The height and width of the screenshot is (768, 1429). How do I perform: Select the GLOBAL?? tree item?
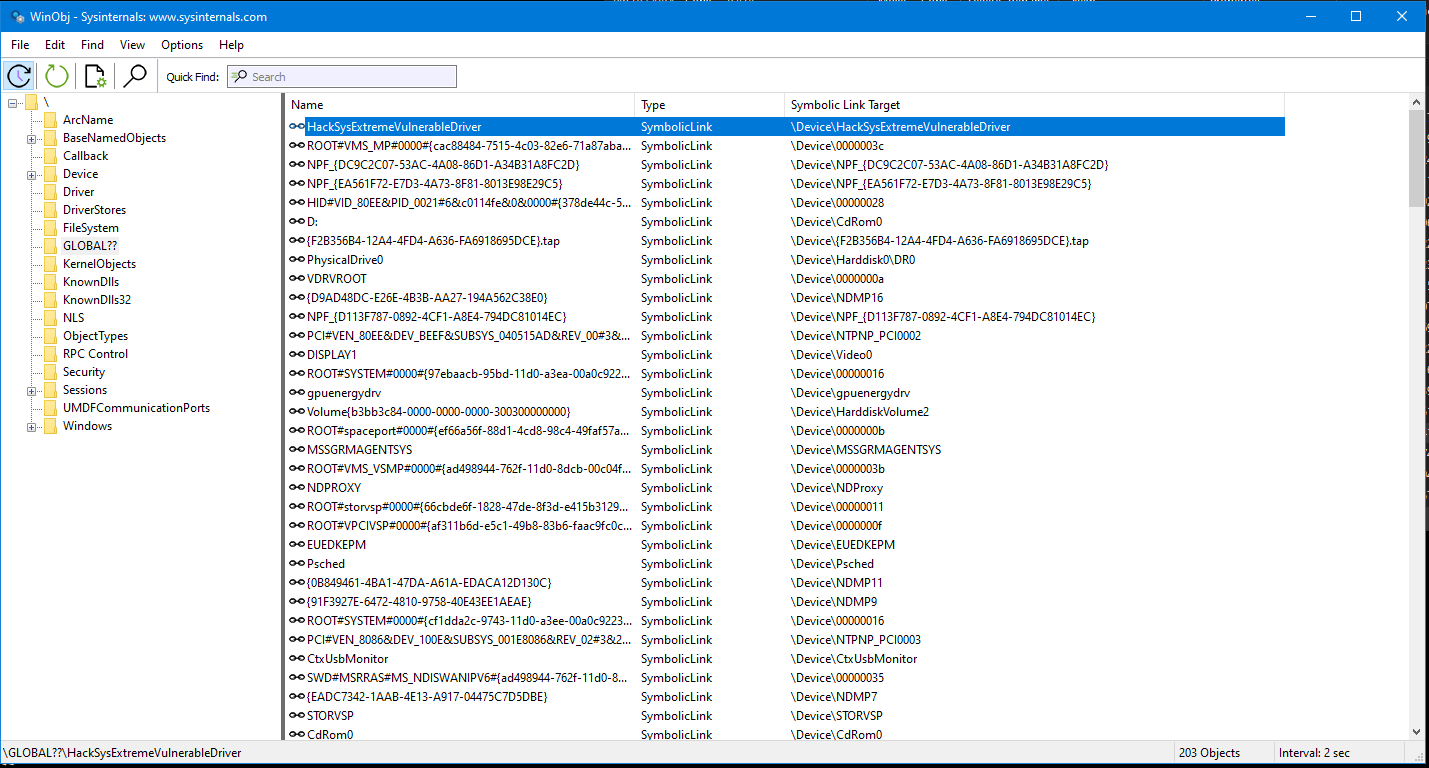point(90,246)
